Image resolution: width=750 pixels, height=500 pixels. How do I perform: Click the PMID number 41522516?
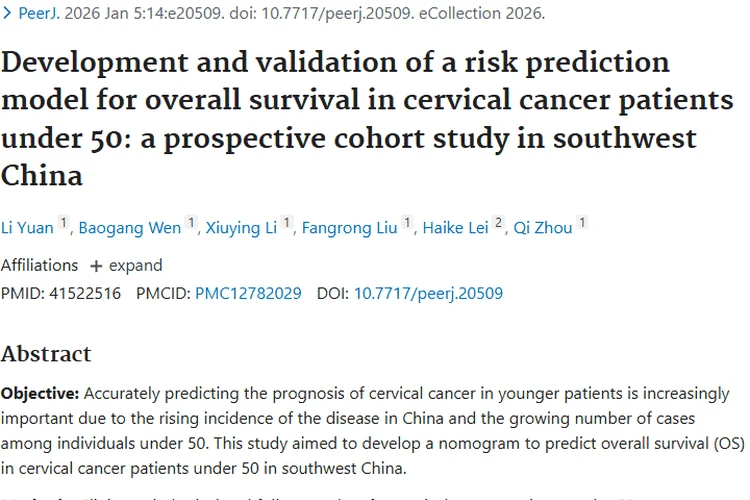85,293
